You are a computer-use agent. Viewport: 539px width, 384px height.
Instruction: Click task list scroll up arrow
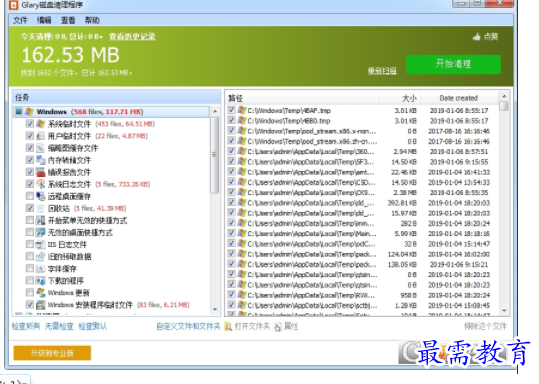click(215, 112)
